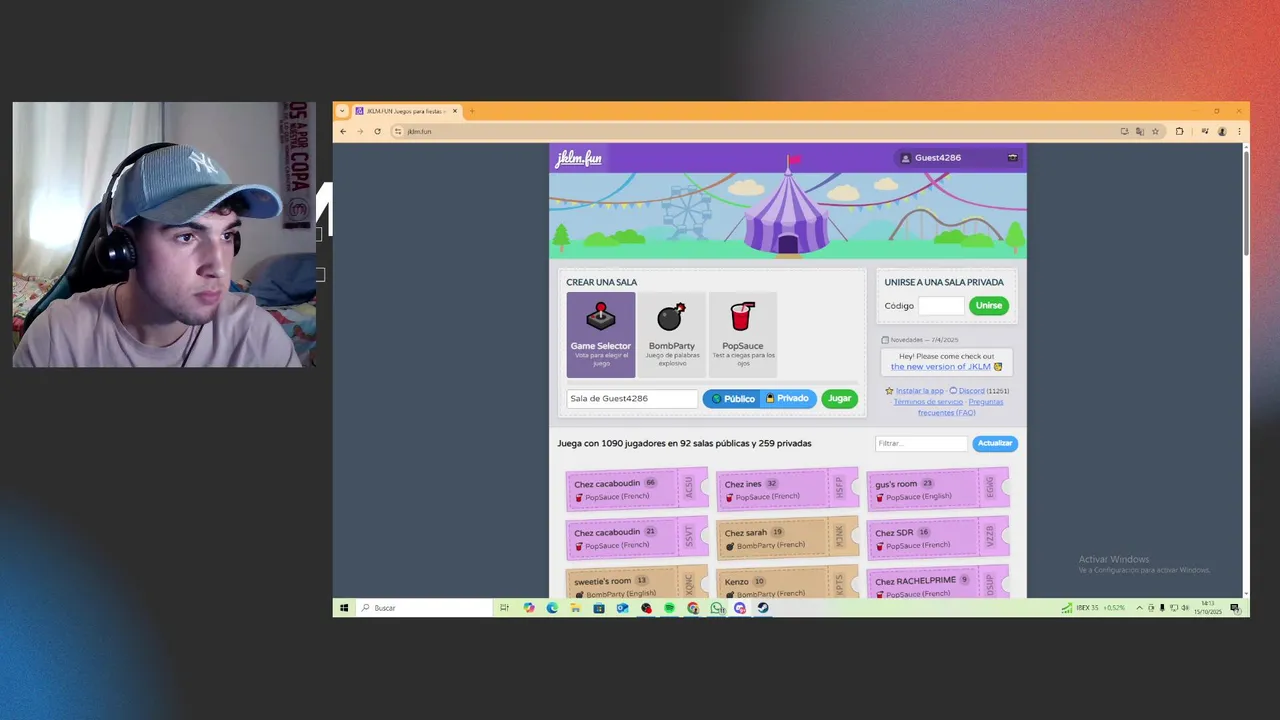Open the Windows Start menu
1280x720 pixels.
click(x=343, y=608)
